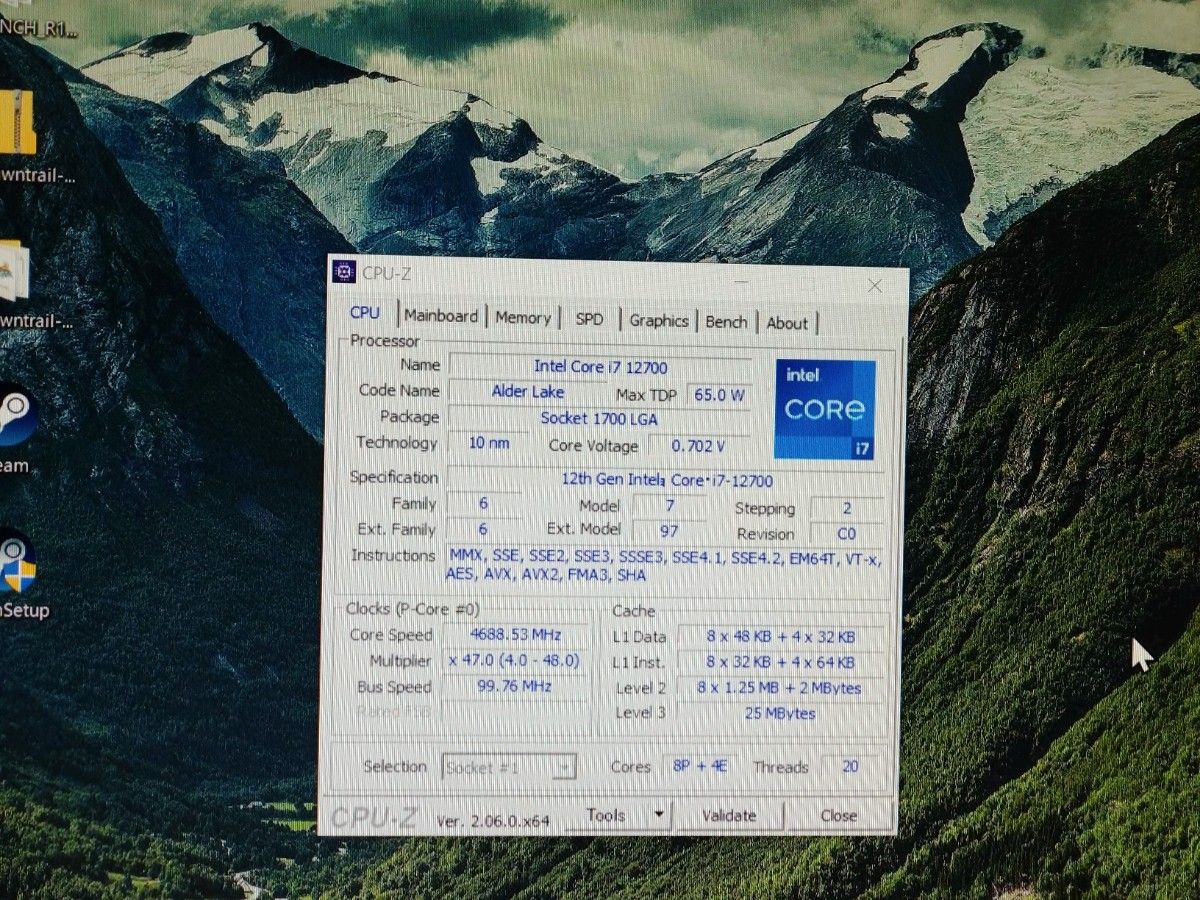The width and height of the screenshot is (1200, 900).
Task: Click the Stepping value 2
Action: 846,508
